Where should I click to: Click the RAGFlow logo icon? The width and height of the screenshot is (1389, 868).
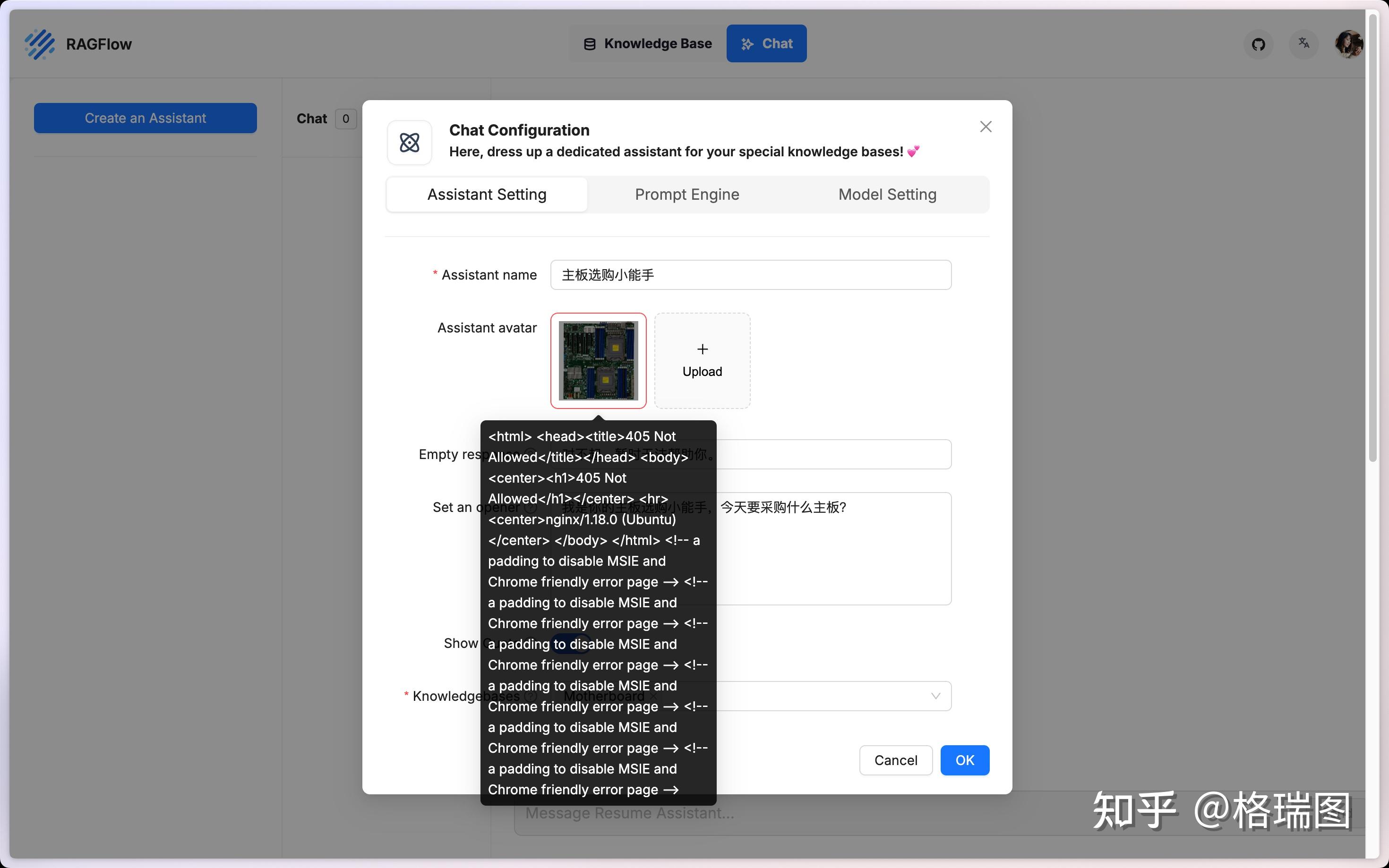pos(40,44)
